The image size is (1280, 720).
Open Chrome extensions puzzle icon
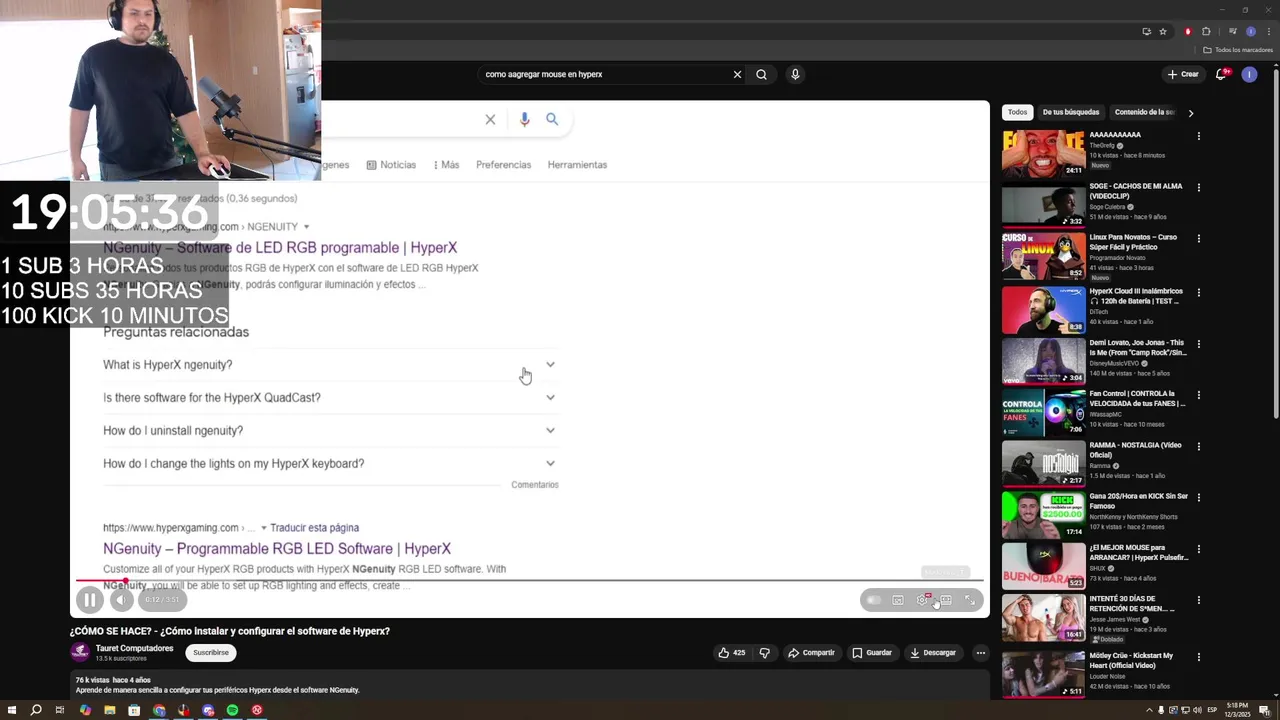1206,31
